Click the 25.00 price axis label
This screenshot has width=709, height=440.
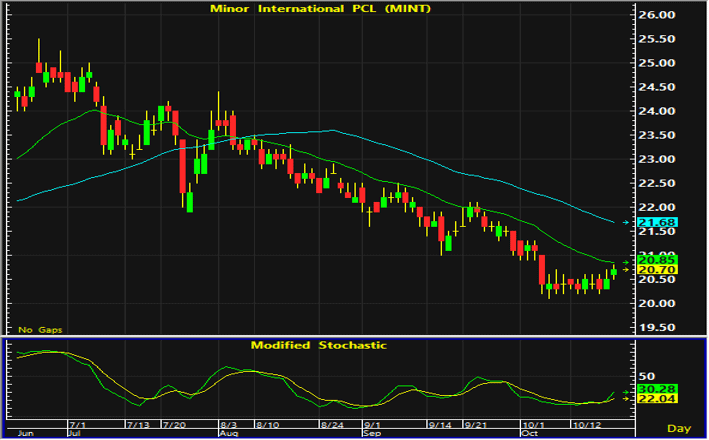coord(656,63)
